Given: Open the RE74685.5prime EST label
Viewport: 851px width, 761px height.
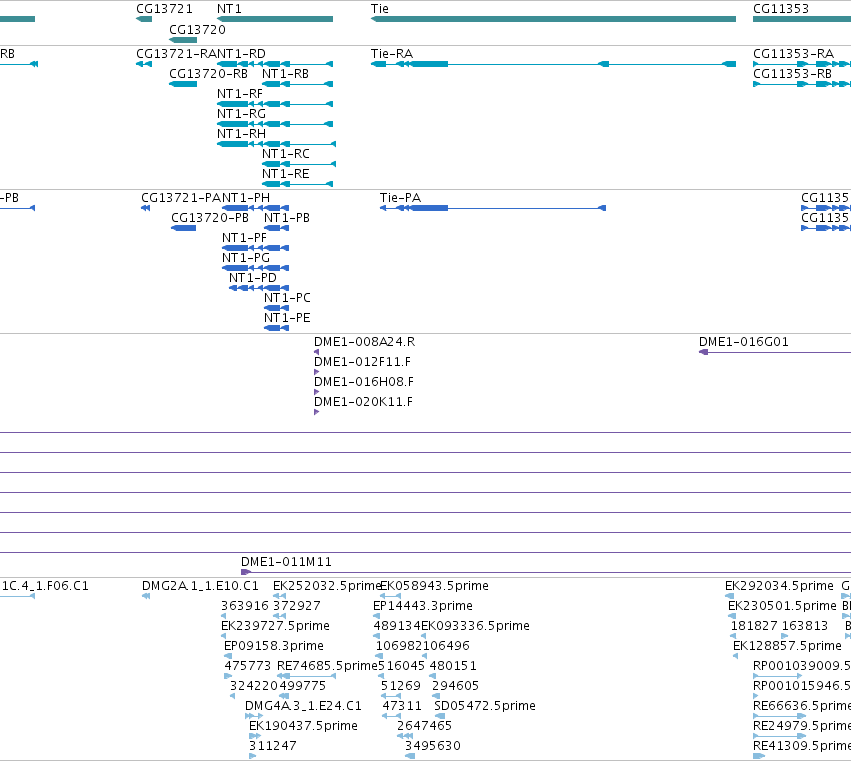Looking at the screenshot, I should (x=327, y=667).
